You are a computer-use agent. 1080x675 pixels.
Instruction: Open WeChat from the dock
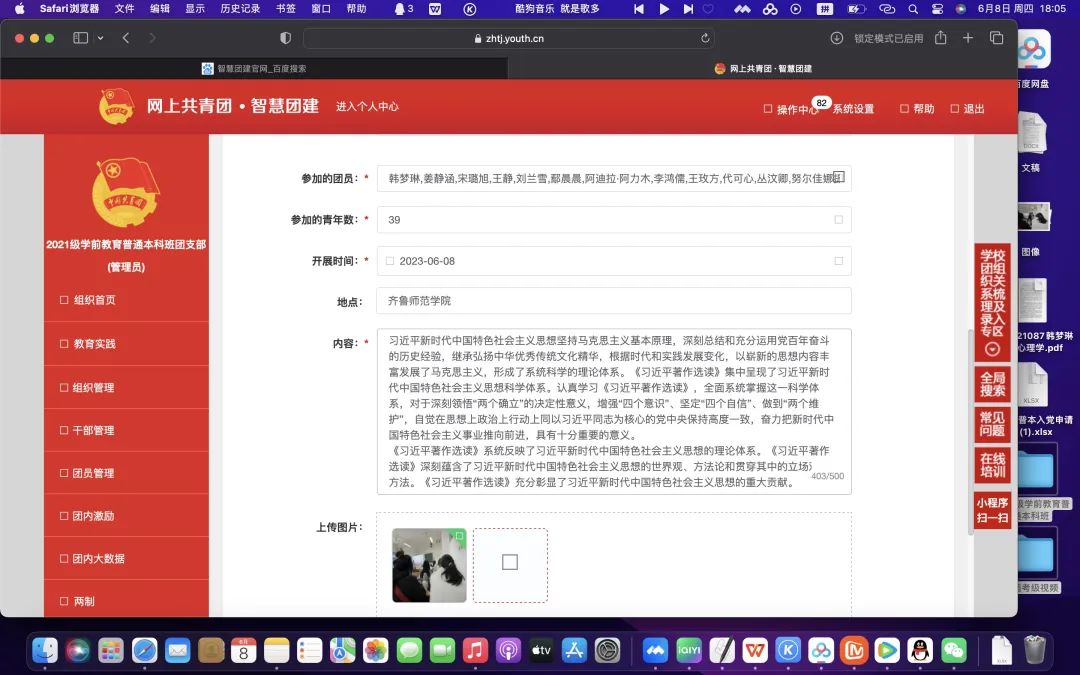(954, 650)
